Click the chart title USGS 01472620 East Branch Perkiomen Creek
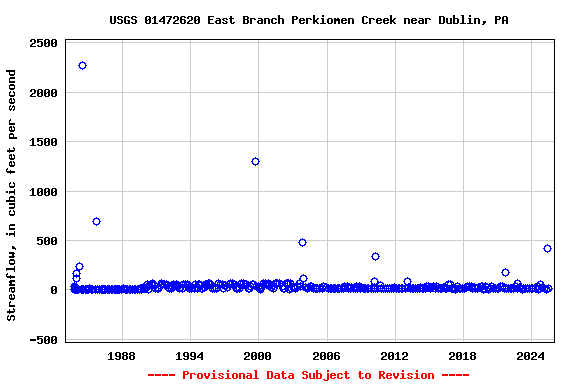The image size is (576, 384). point(309,20)
